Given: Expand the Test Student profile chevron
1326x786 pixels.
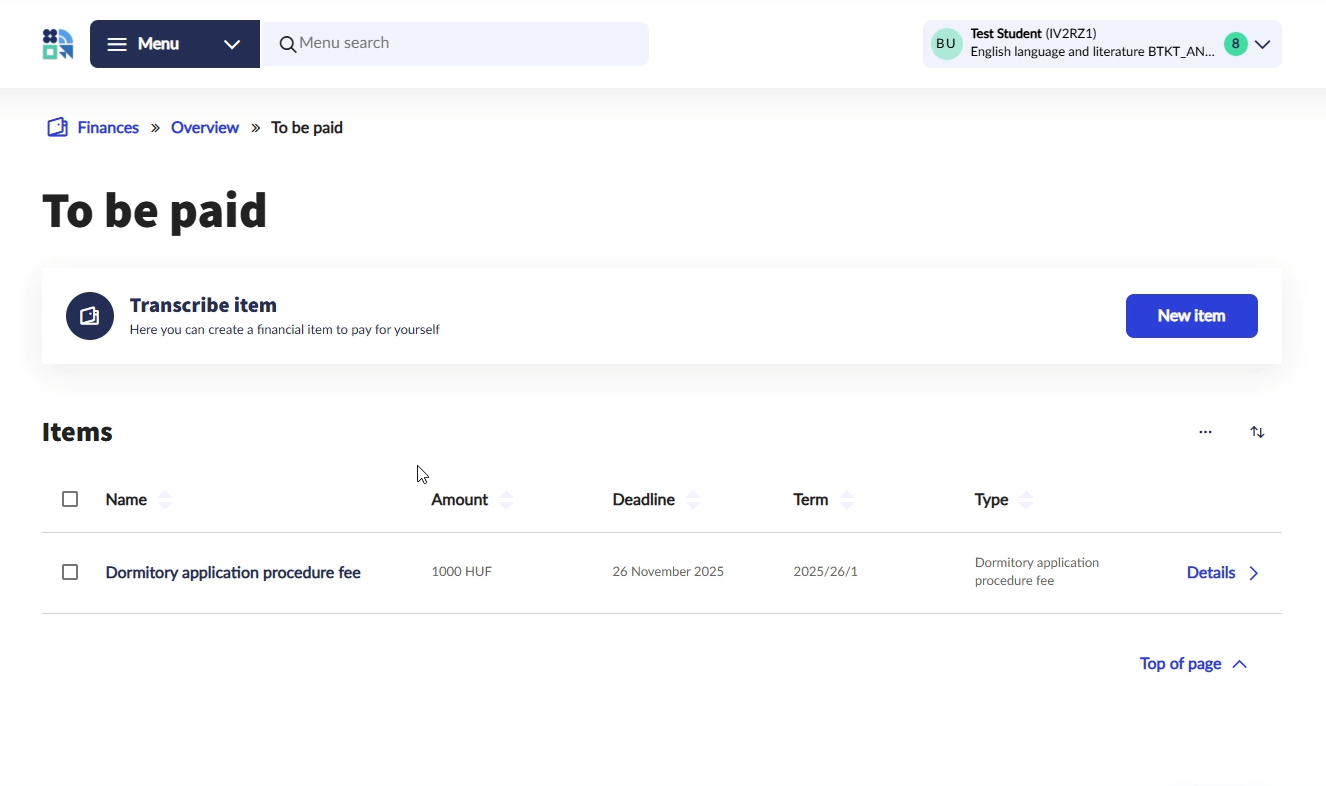Looking at the screenshot, I should (1263, 44).
